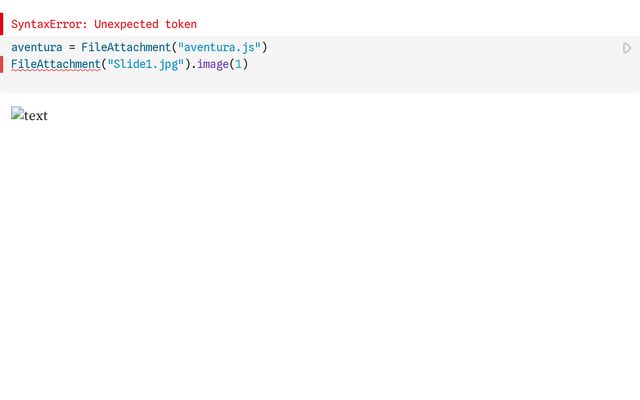
Task: Run the cell with the play icon
Action: (x=627, y=48)
